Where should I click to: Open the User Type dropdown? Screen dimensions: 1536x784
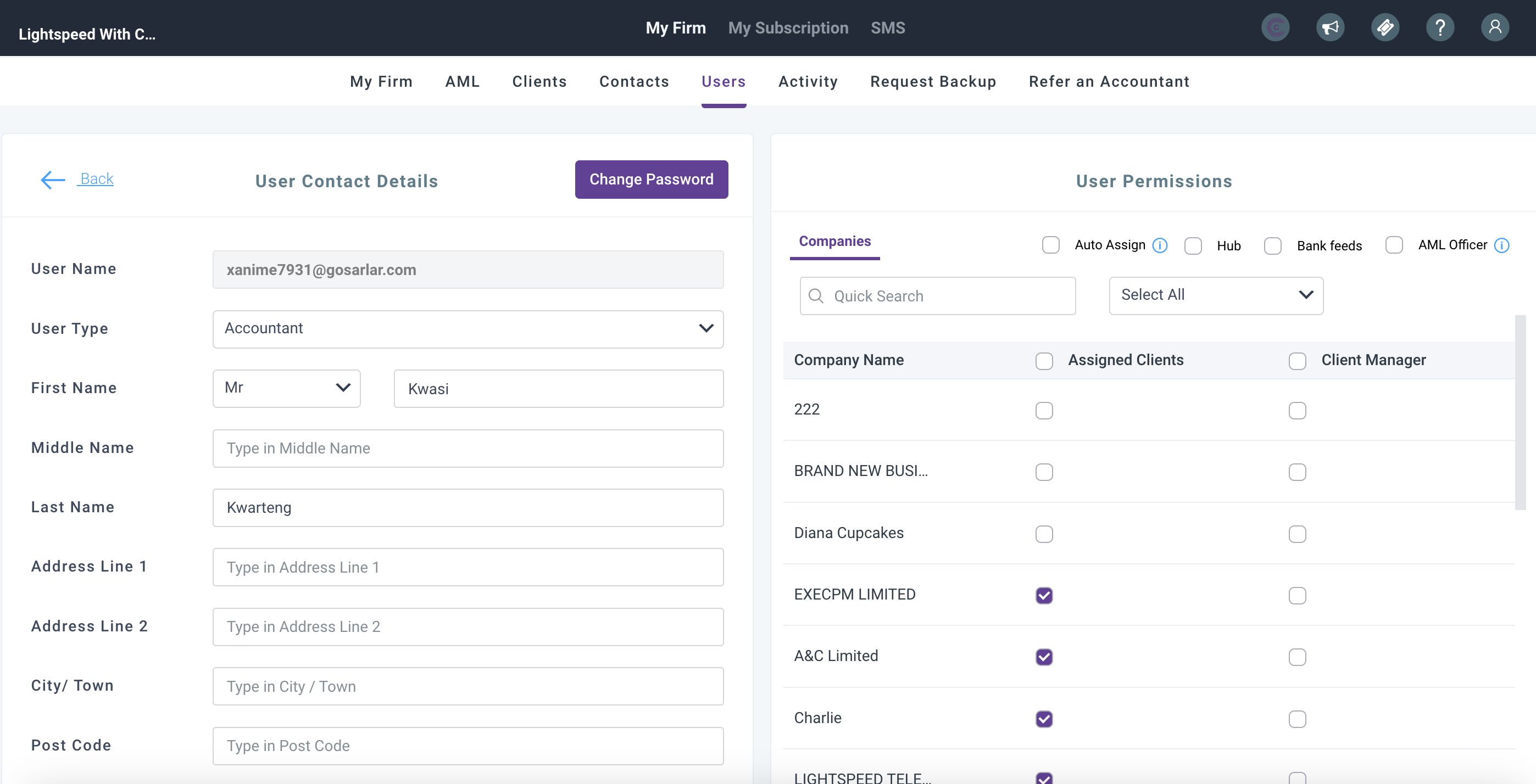pos(468,329)
